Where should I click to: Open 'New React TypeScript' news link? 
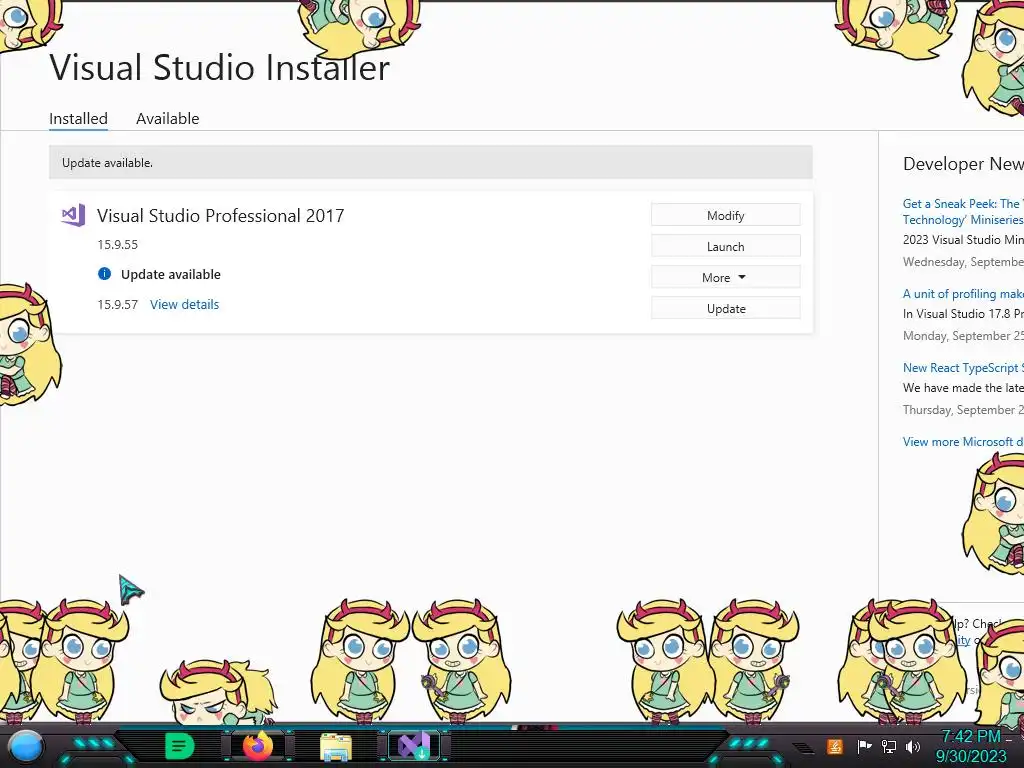(x=963, y=368)
